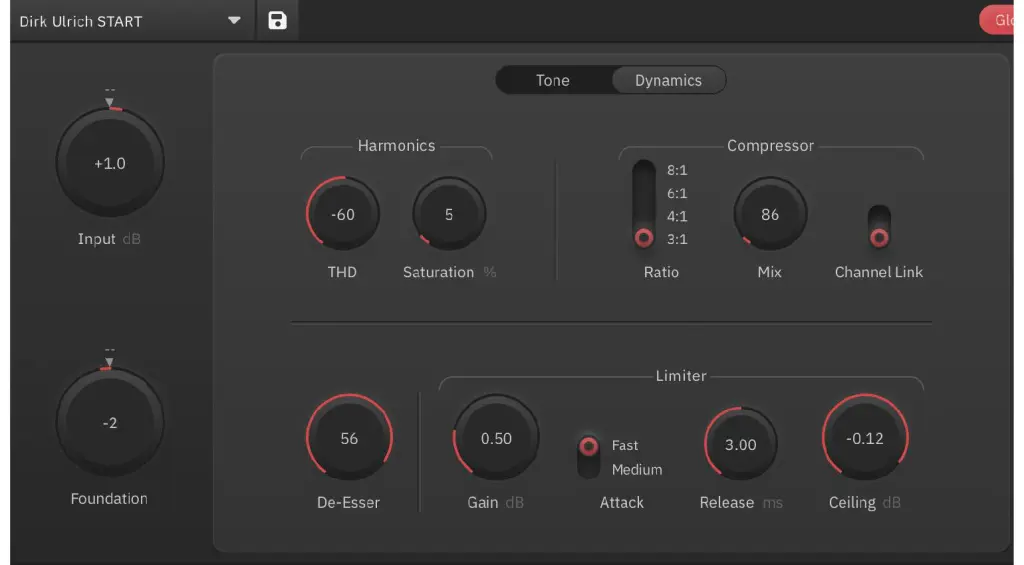Click the red Global button at top right

(x=1002, y=20)
